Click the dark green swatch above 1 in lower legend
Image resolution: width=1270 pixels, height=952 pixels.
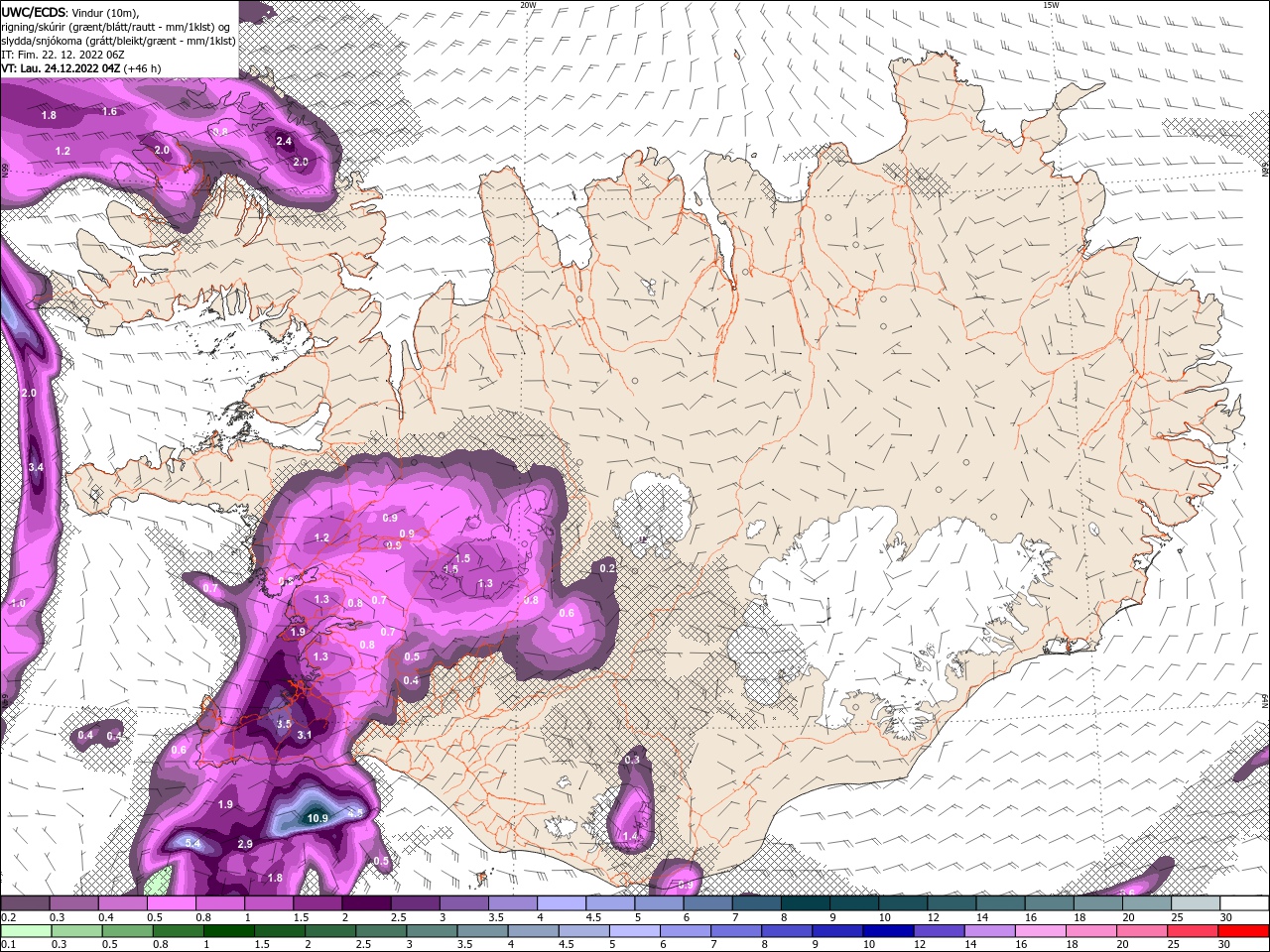[228, 932]
